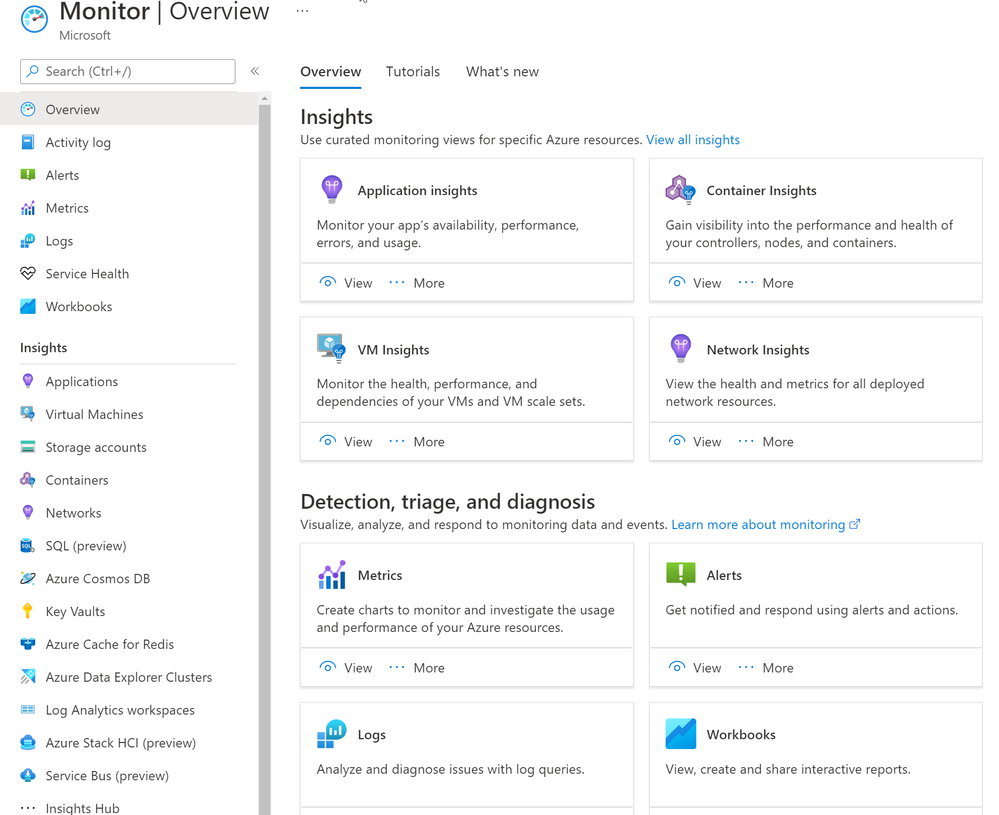Click the Application insights card lightbulb icon

pyautogui.click(x=332, y=189)
